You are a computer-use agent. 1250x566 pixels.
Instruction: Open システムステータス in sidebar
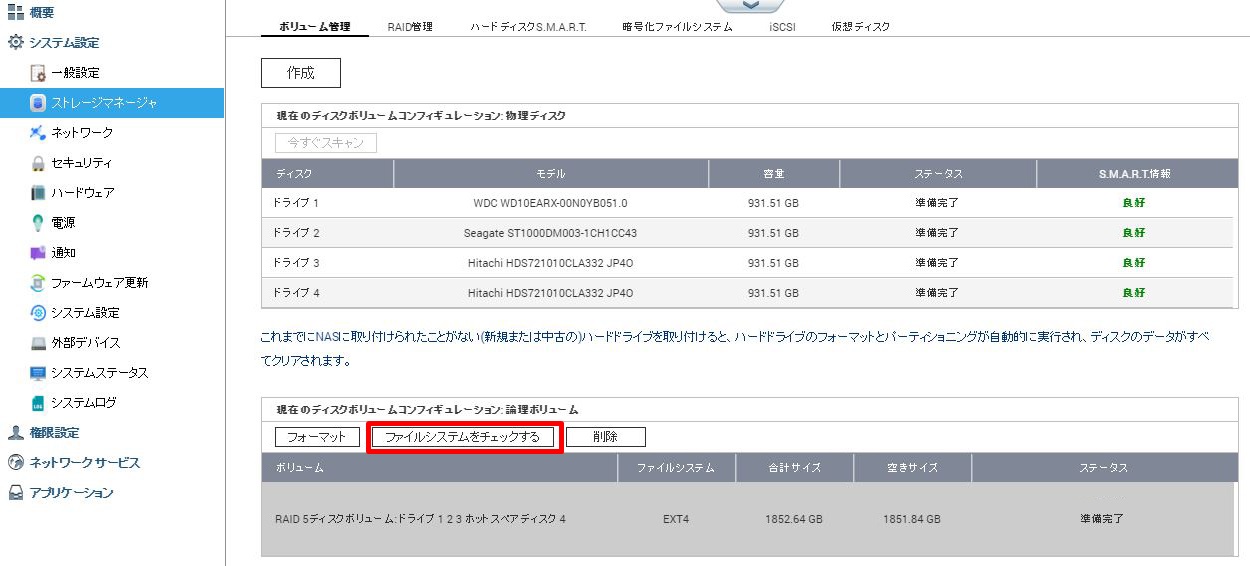coord(99,373)
